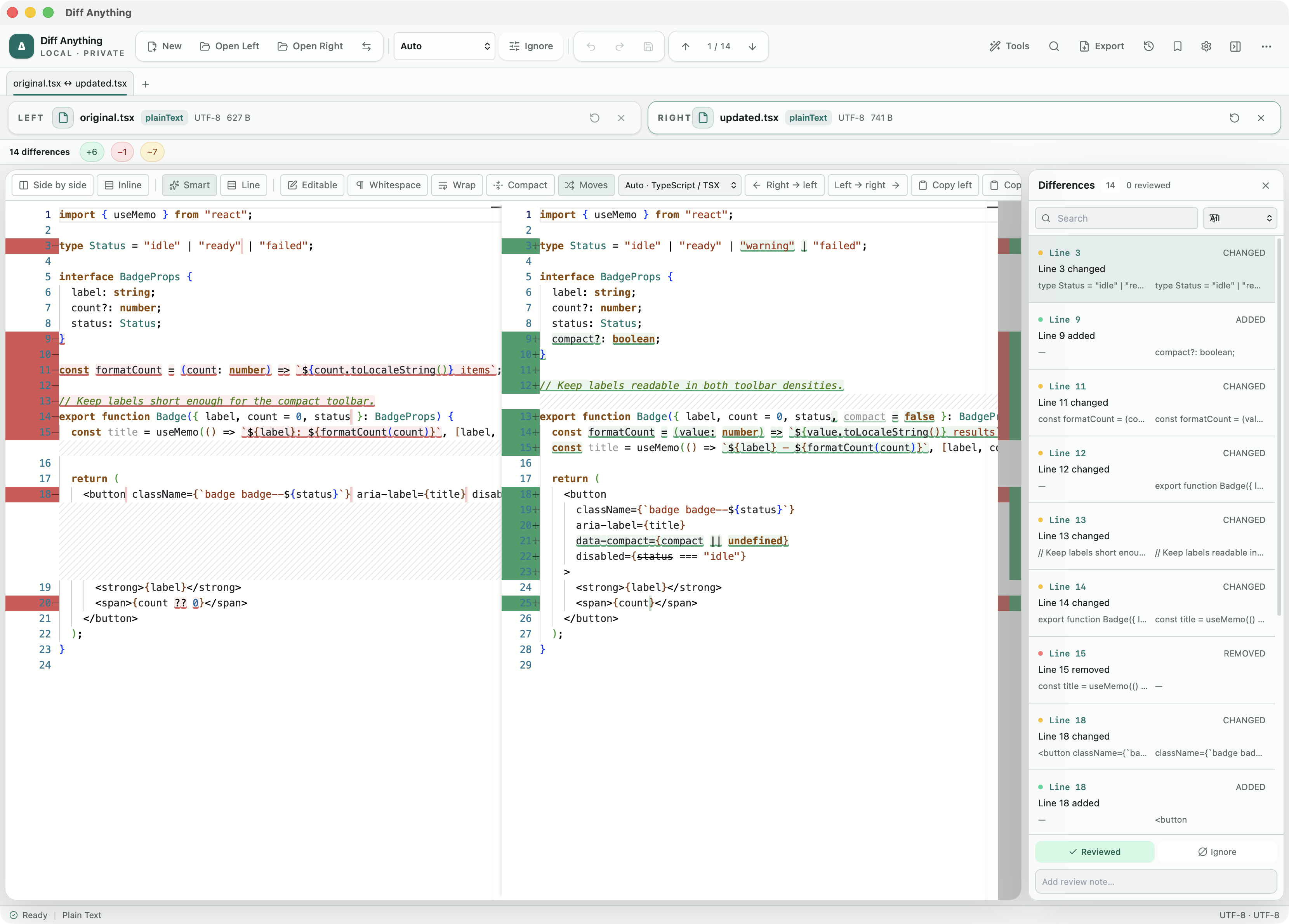
Task: Open the Auto mode dropdown
Action: [x=445, y=46]
